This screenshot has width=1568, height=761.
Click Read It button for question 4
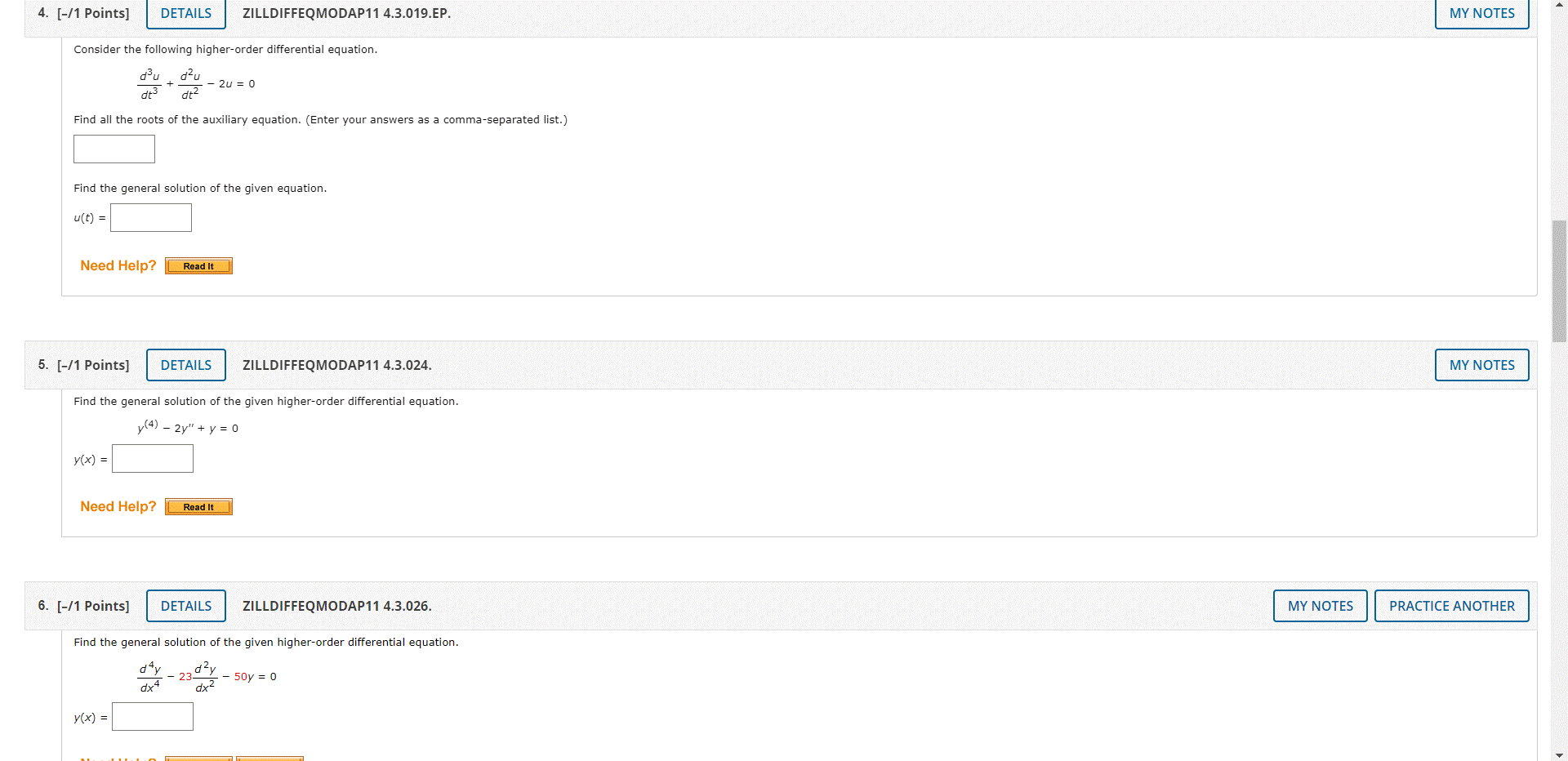(x=198, y=266)
